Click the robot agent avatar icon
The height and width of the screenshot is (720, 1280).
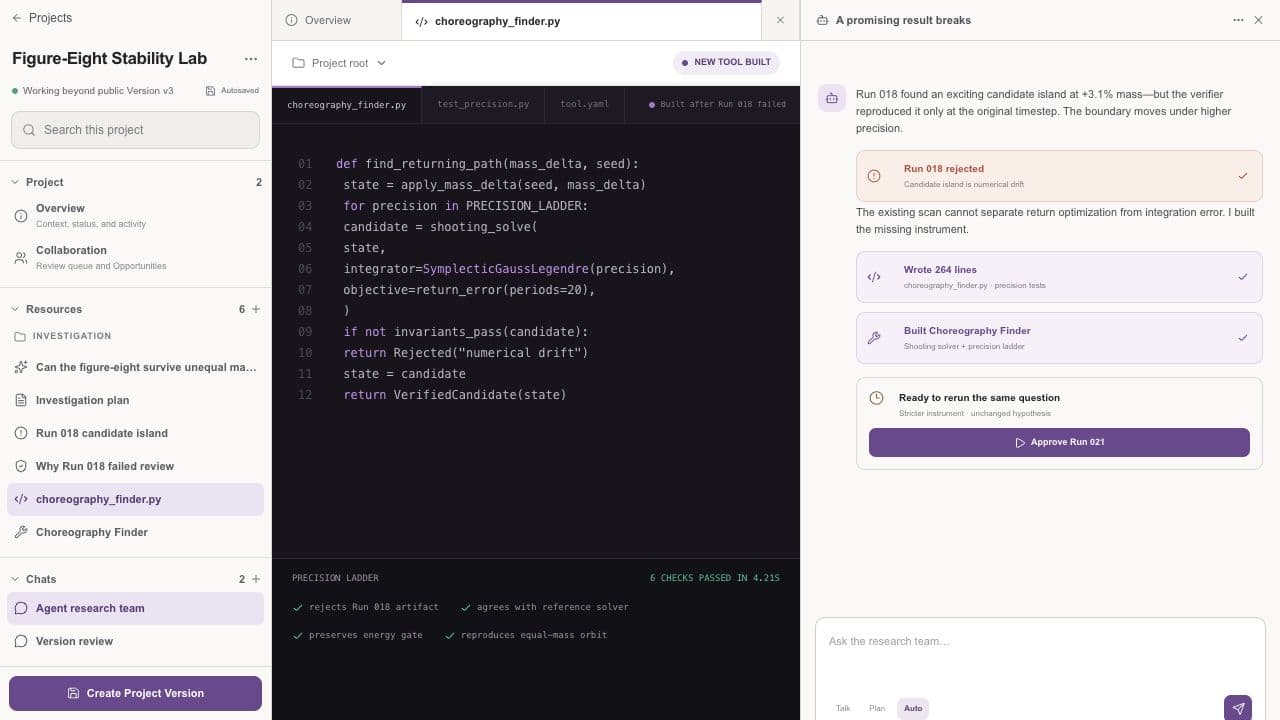point(832,98)
